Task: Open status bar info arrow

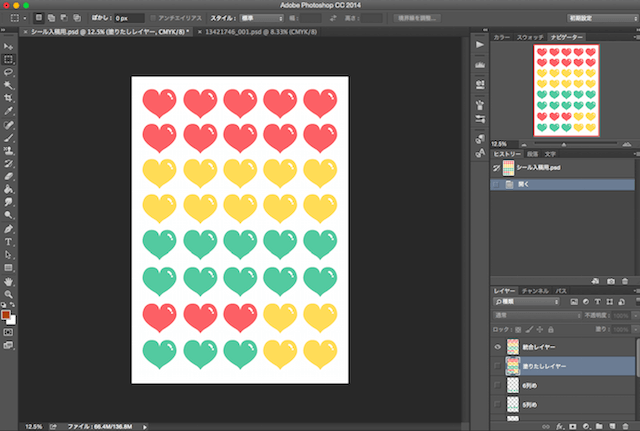Action: (145, 427)
